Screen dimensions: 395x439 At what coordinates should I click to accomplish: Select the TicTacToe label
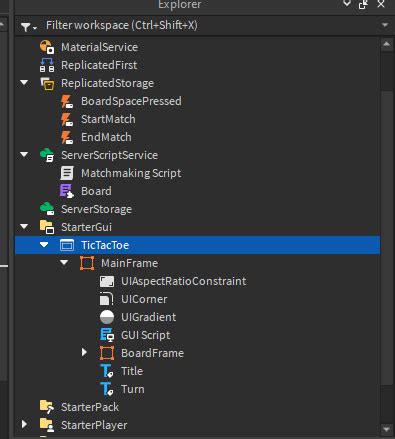[x=105, y=245]
